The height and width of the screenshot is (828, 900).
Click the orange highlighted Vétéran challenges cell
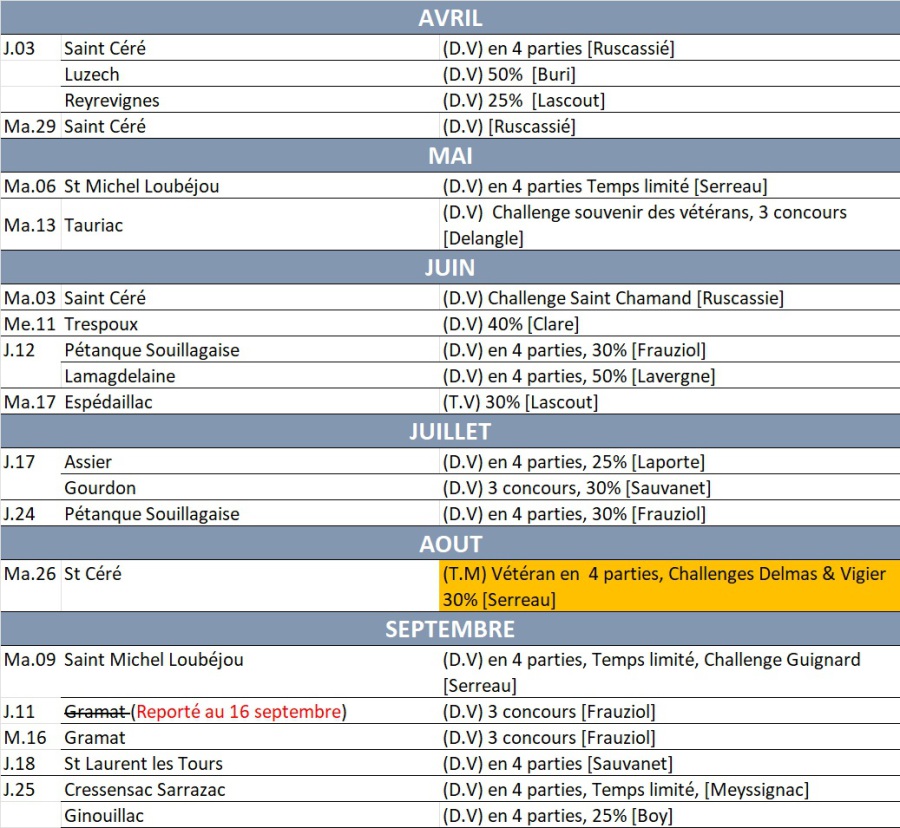point(668,587)
